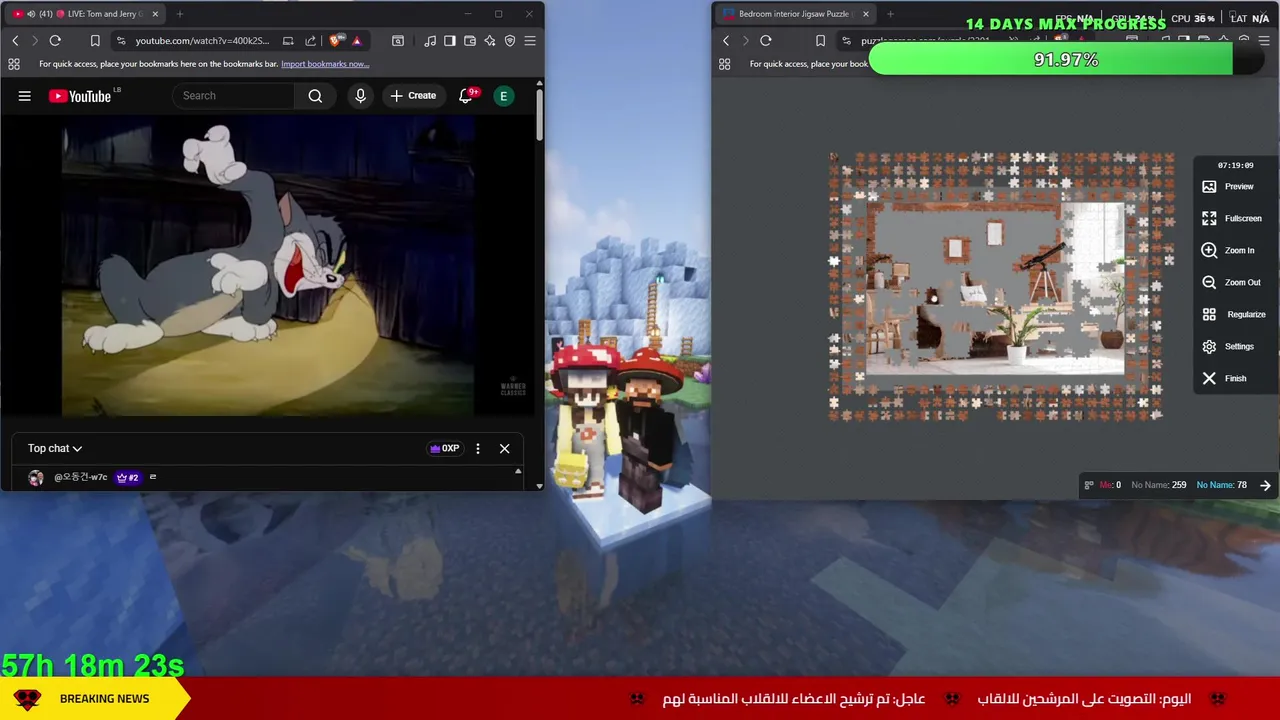Viewport: 1280px width, 720px height.
Task: Click the 57h 18m 23s timer overlay
Action: (x=93, y=665)
